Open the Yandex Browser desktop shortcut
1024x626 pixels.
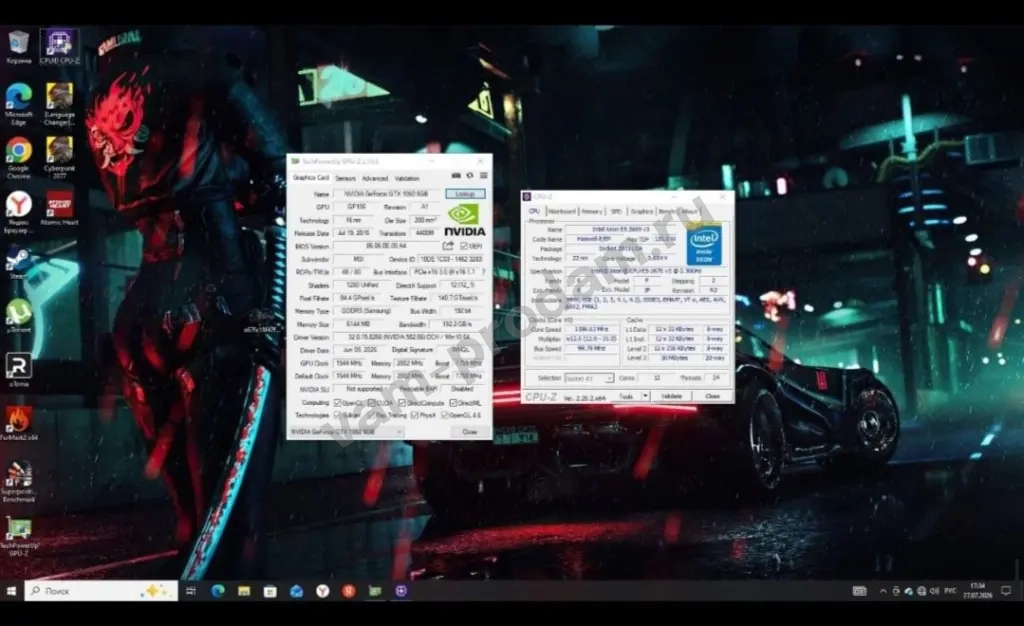[x=18, y=212]
